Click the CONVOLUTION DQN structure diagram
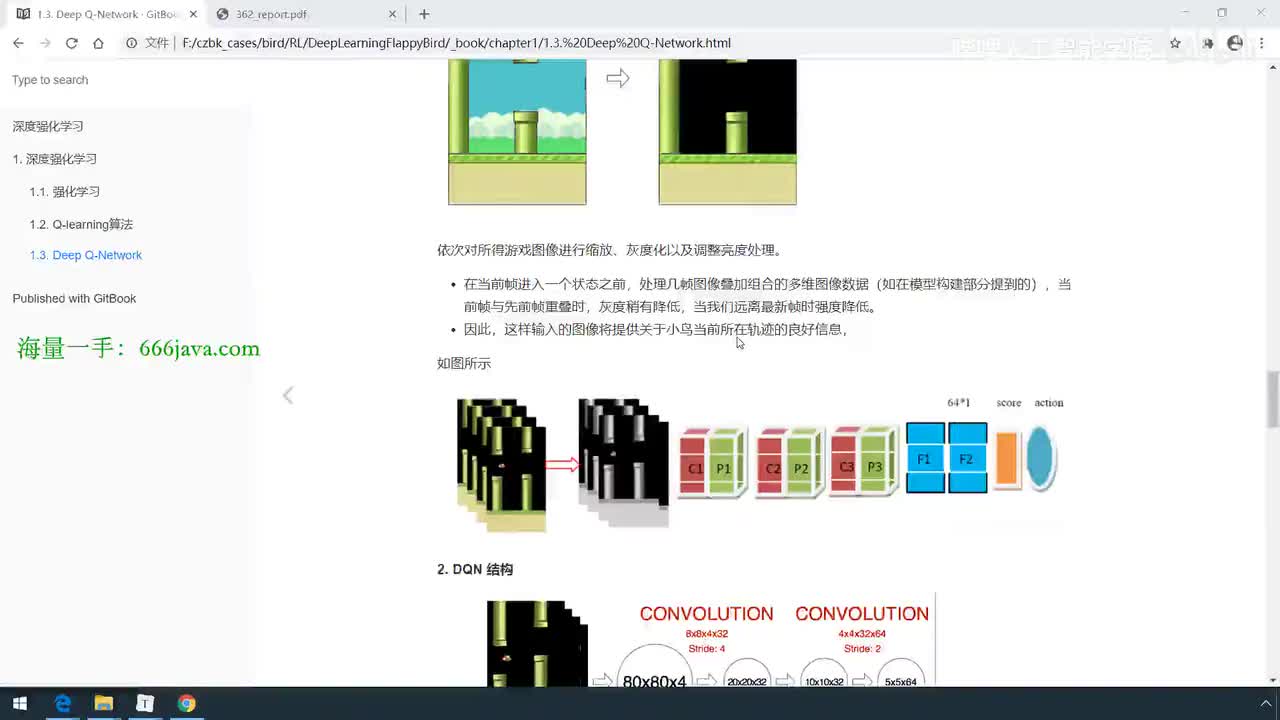1280x720 pixels. 711,641
